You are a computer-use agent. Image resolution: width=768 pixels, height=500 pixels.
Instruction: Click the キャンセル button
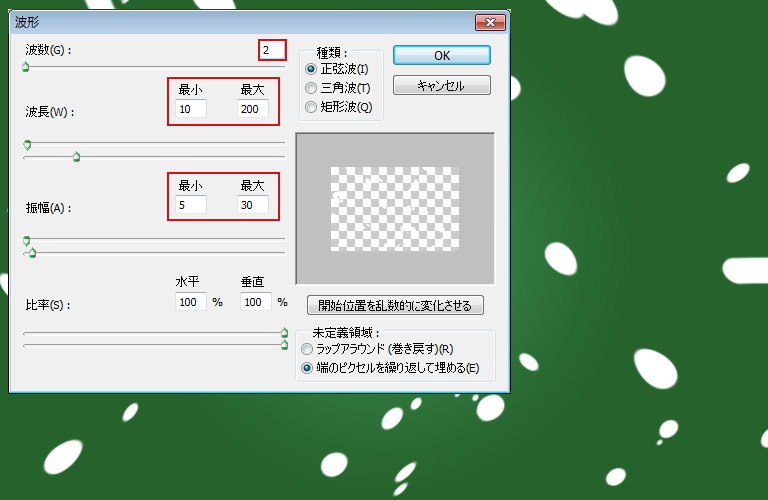coord(441,85)
